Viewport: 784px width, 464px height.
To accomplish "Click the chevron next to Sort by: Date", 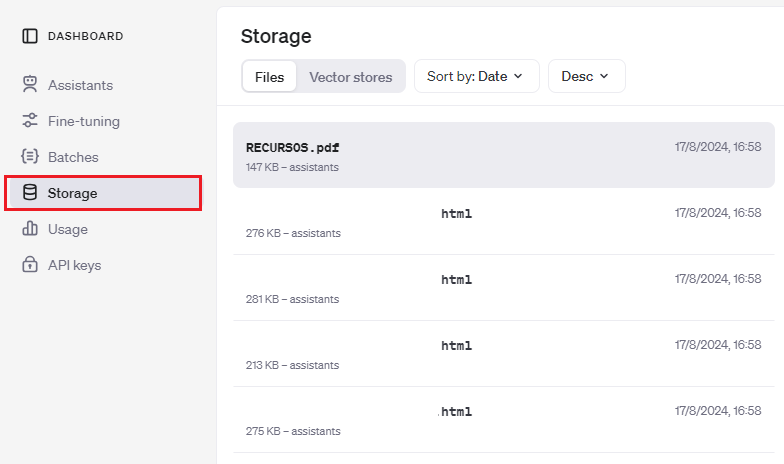I will point(518,76).
